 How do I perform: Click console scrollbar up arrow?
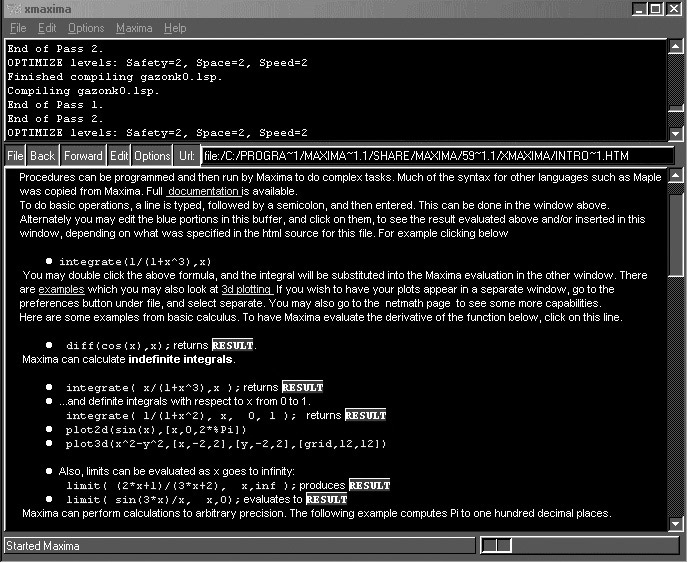pos(676,47)
